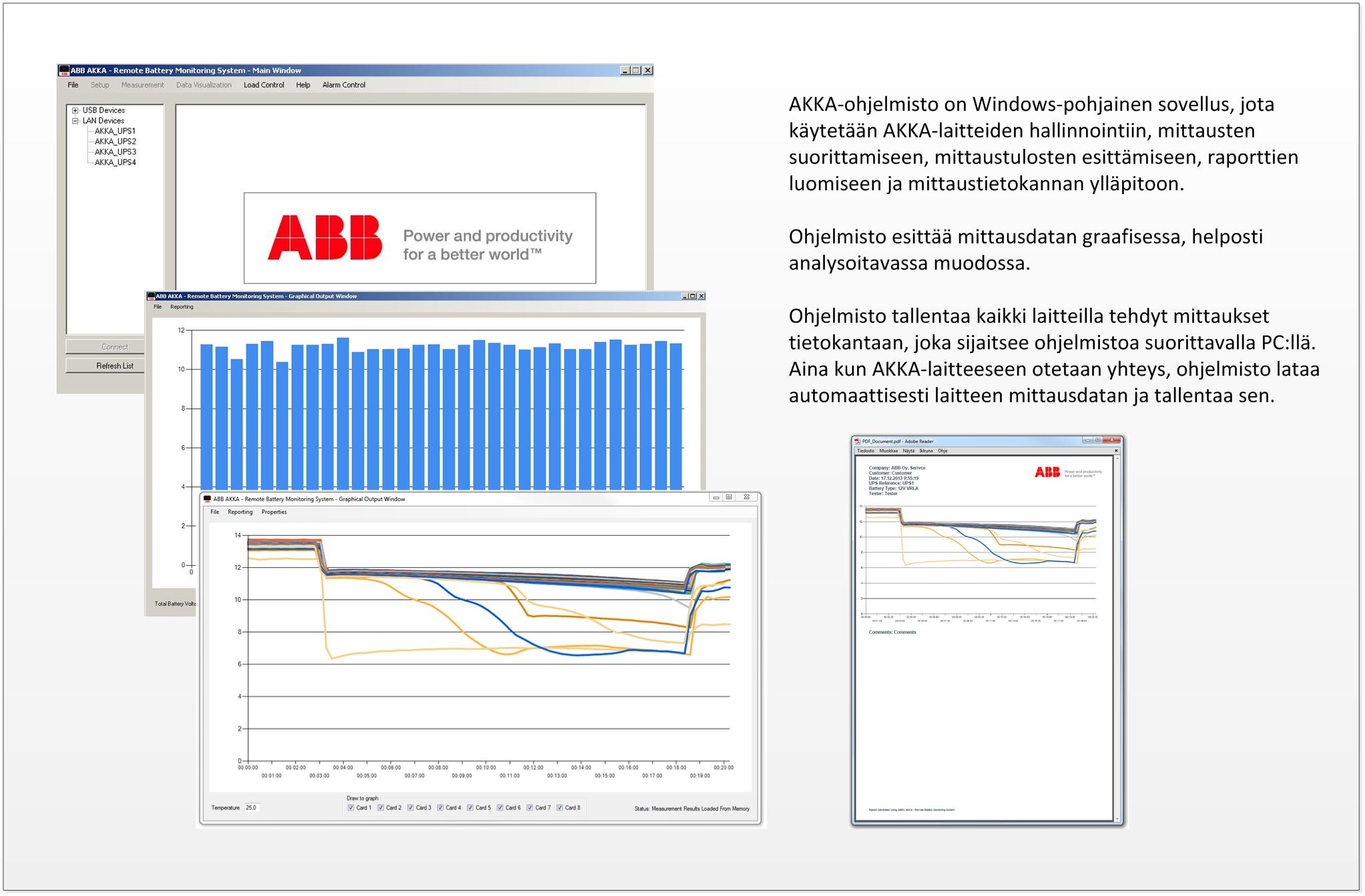Screen dimensions: 1365x896
Task: Select AKKA_UPS1 in device tree
Action: 115,131
